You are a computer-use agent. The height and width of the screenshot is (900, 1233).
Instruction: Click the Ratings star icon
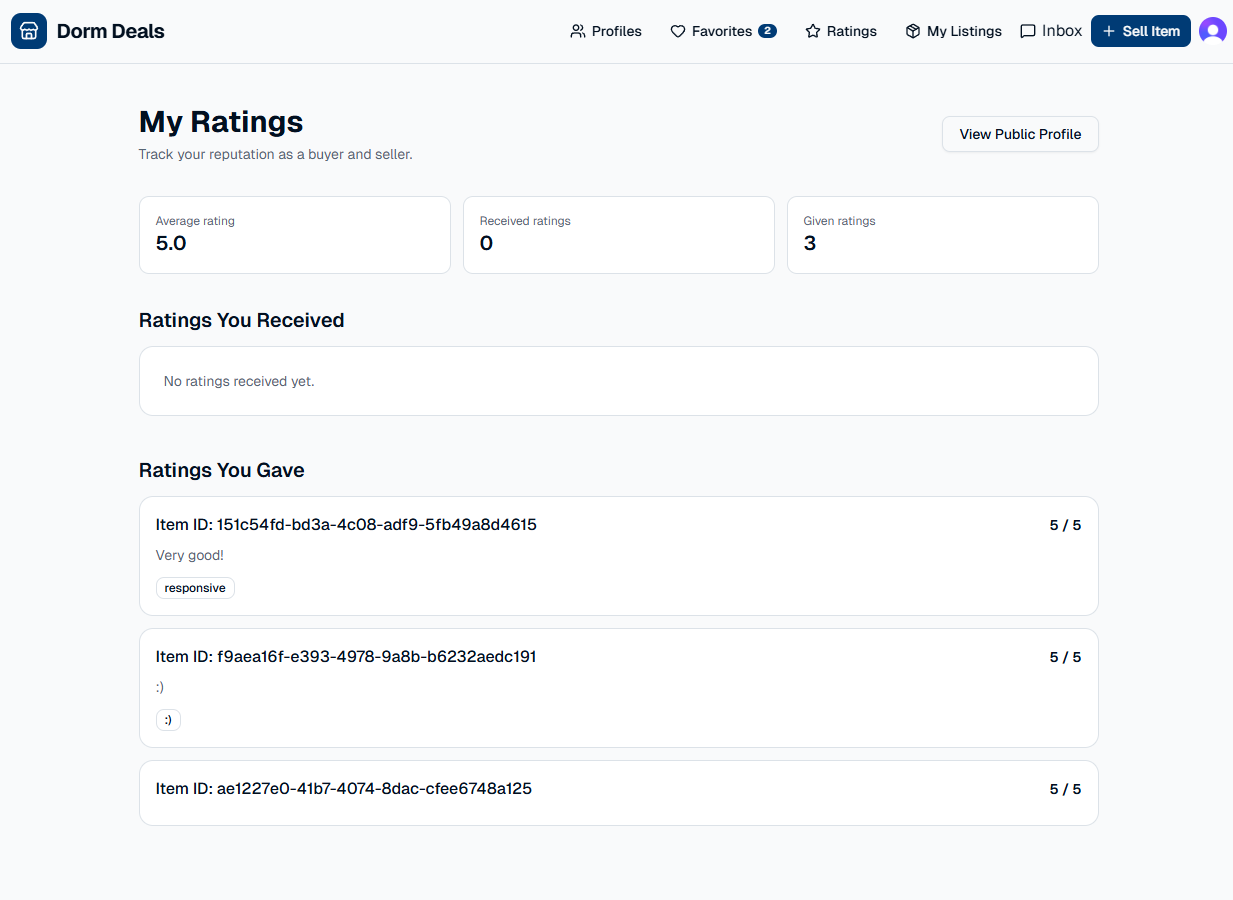[813, 31]
